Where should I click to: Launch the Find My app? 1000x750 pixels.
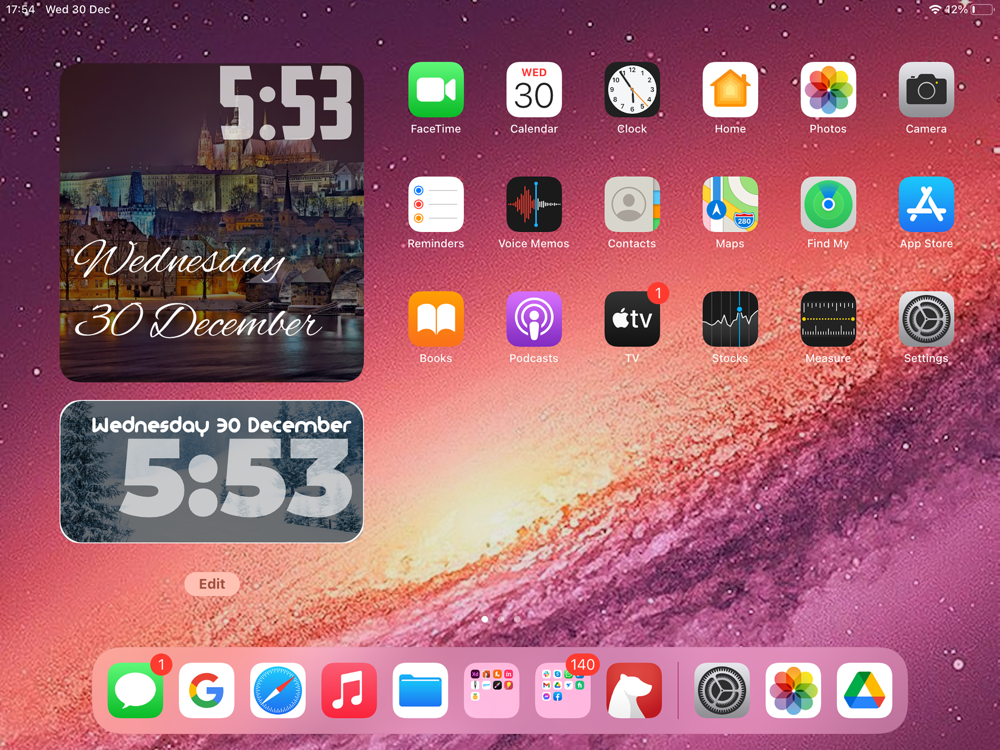point(828,205)
